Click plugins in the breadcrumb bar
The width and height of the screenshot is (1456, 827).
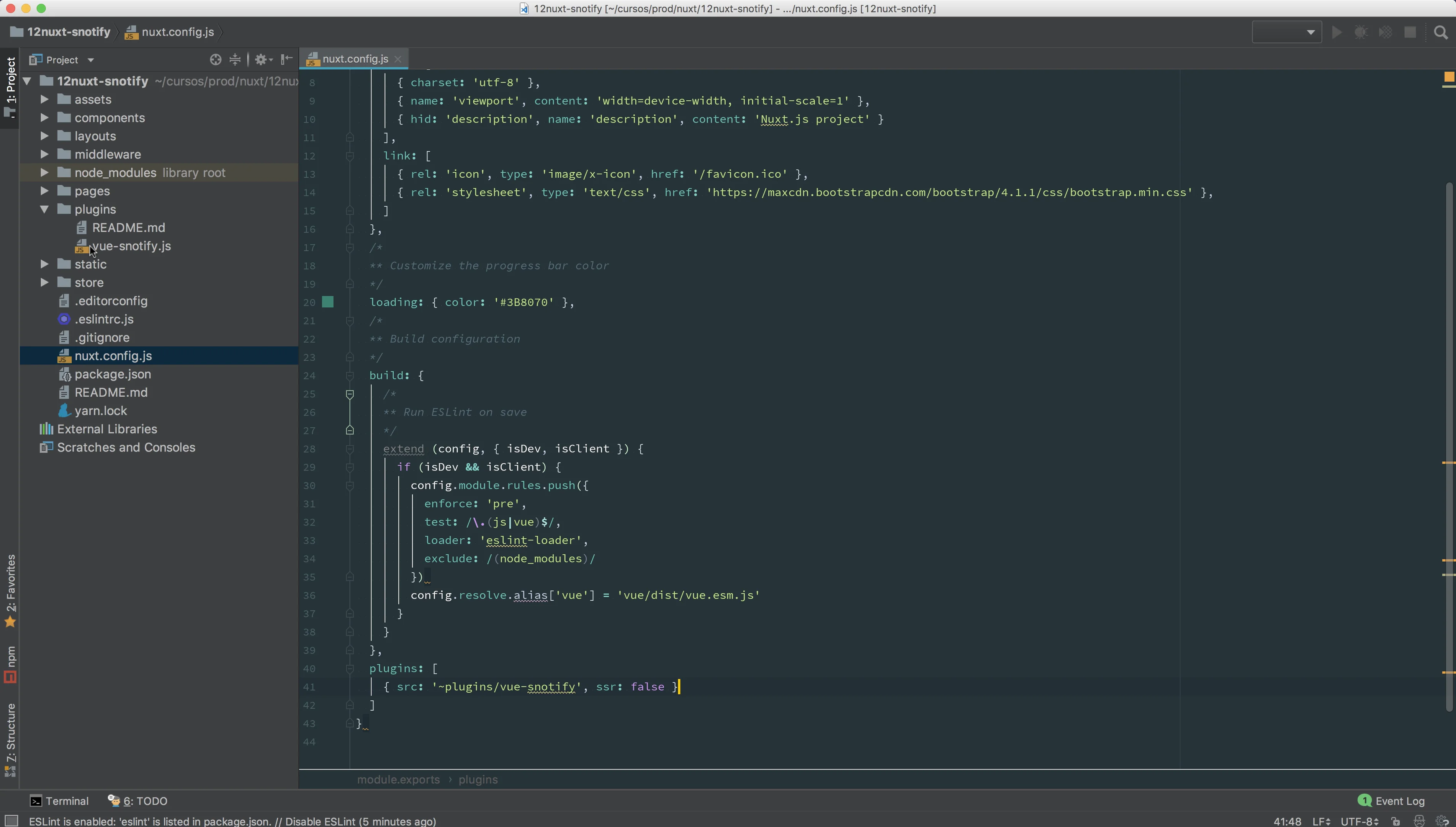click(x=478, y=779)
